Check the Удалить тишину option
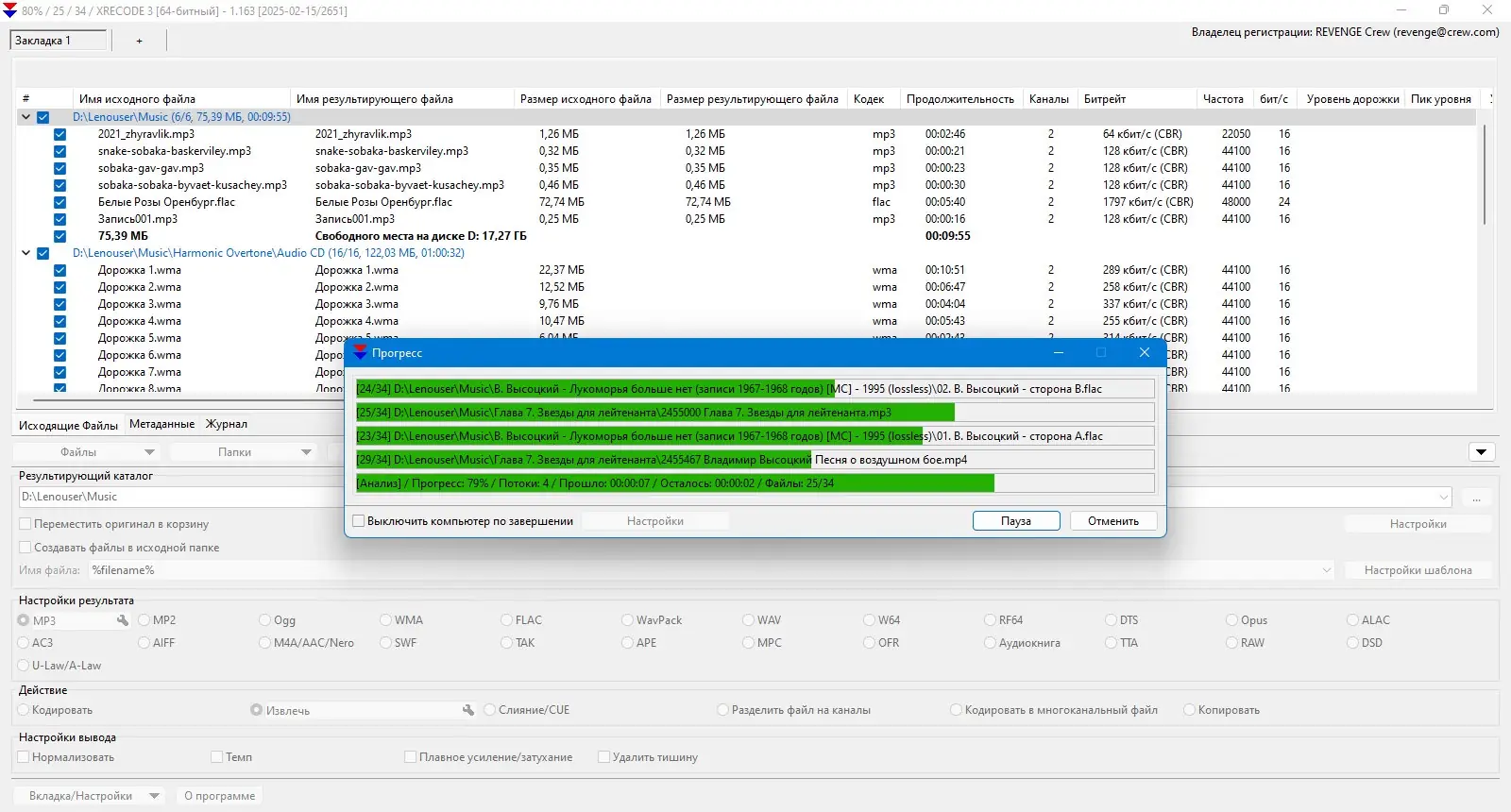Viewport: 1511px width, 812px height. pos(604,757)
